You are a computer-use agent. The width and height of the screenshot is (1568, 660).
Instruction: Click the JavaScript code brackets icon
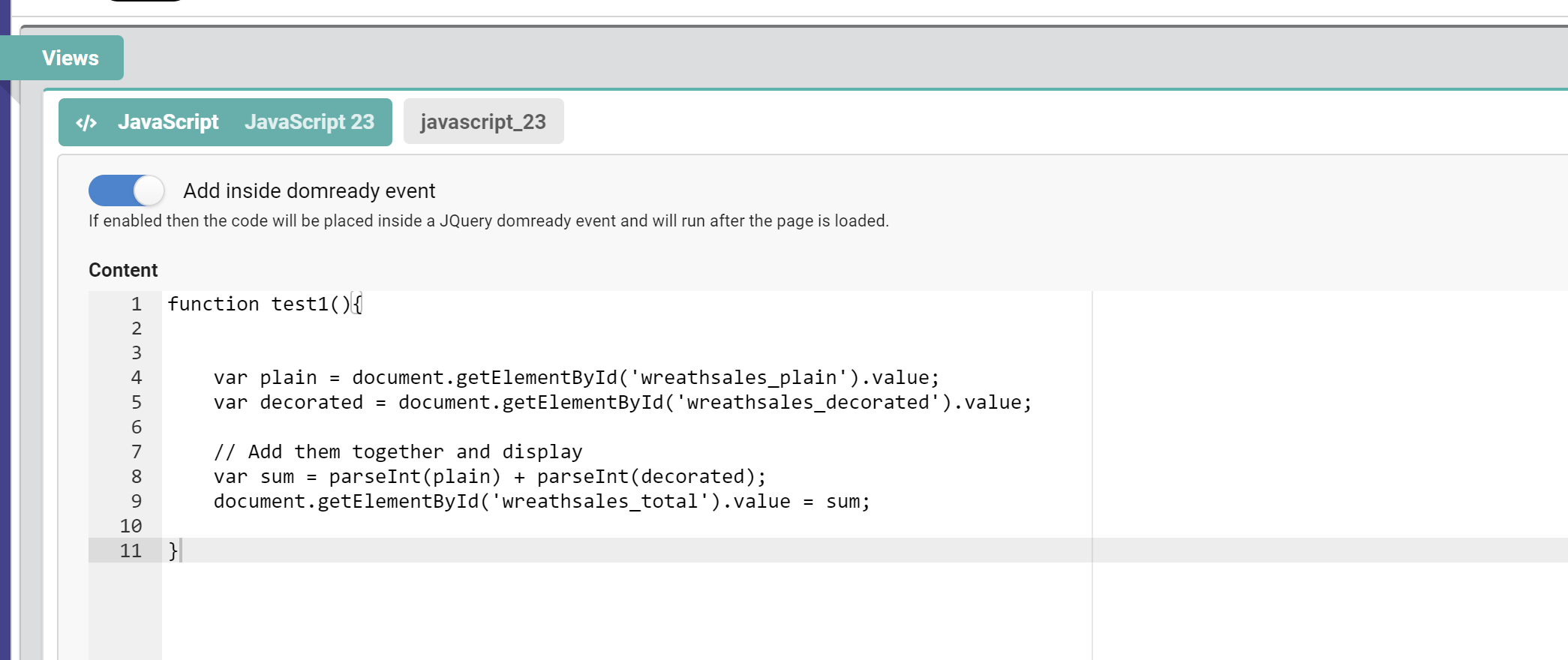point(87,122)
